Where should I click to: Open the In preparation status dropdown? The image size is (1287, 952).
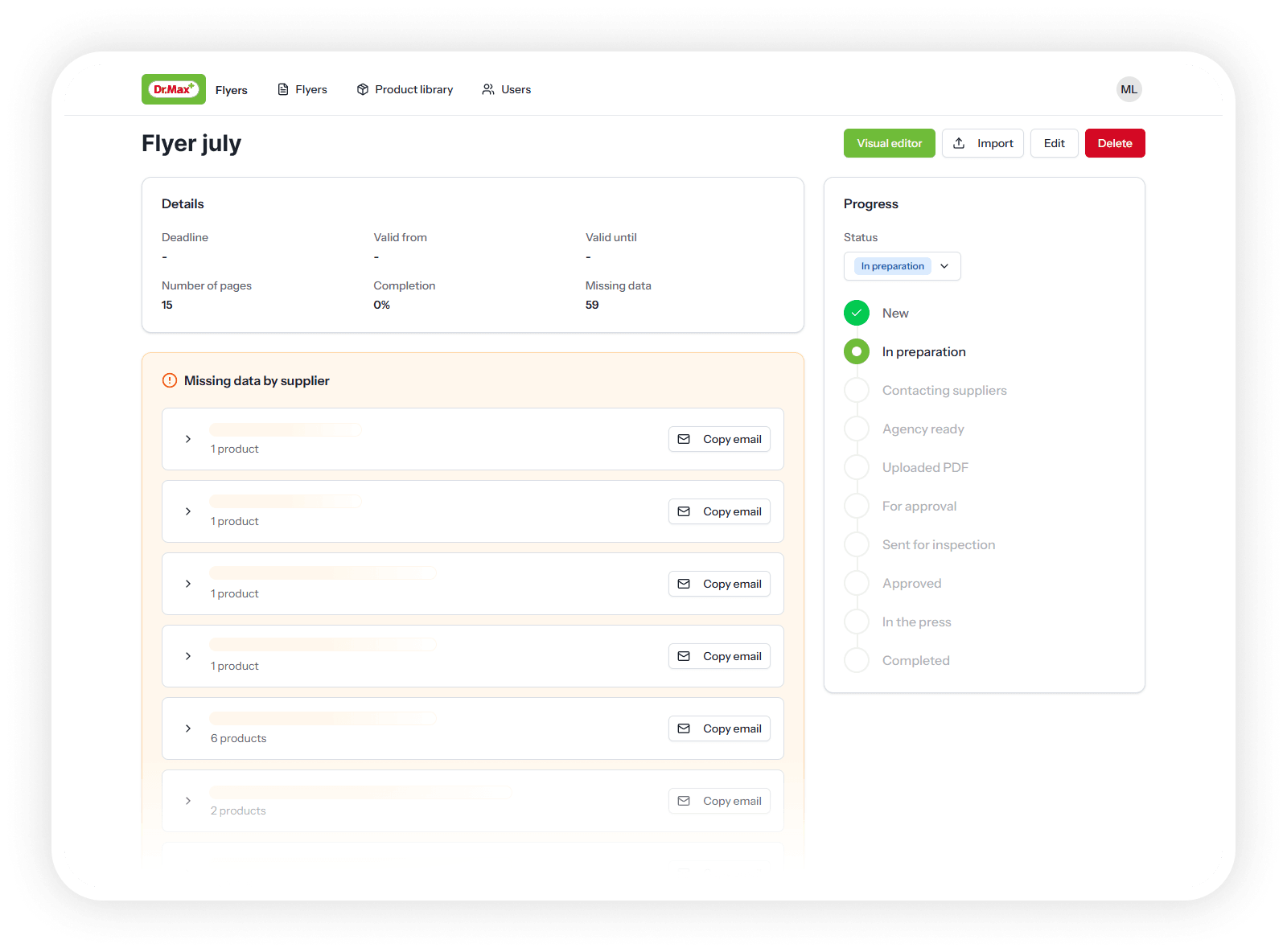tap(903, 266)
